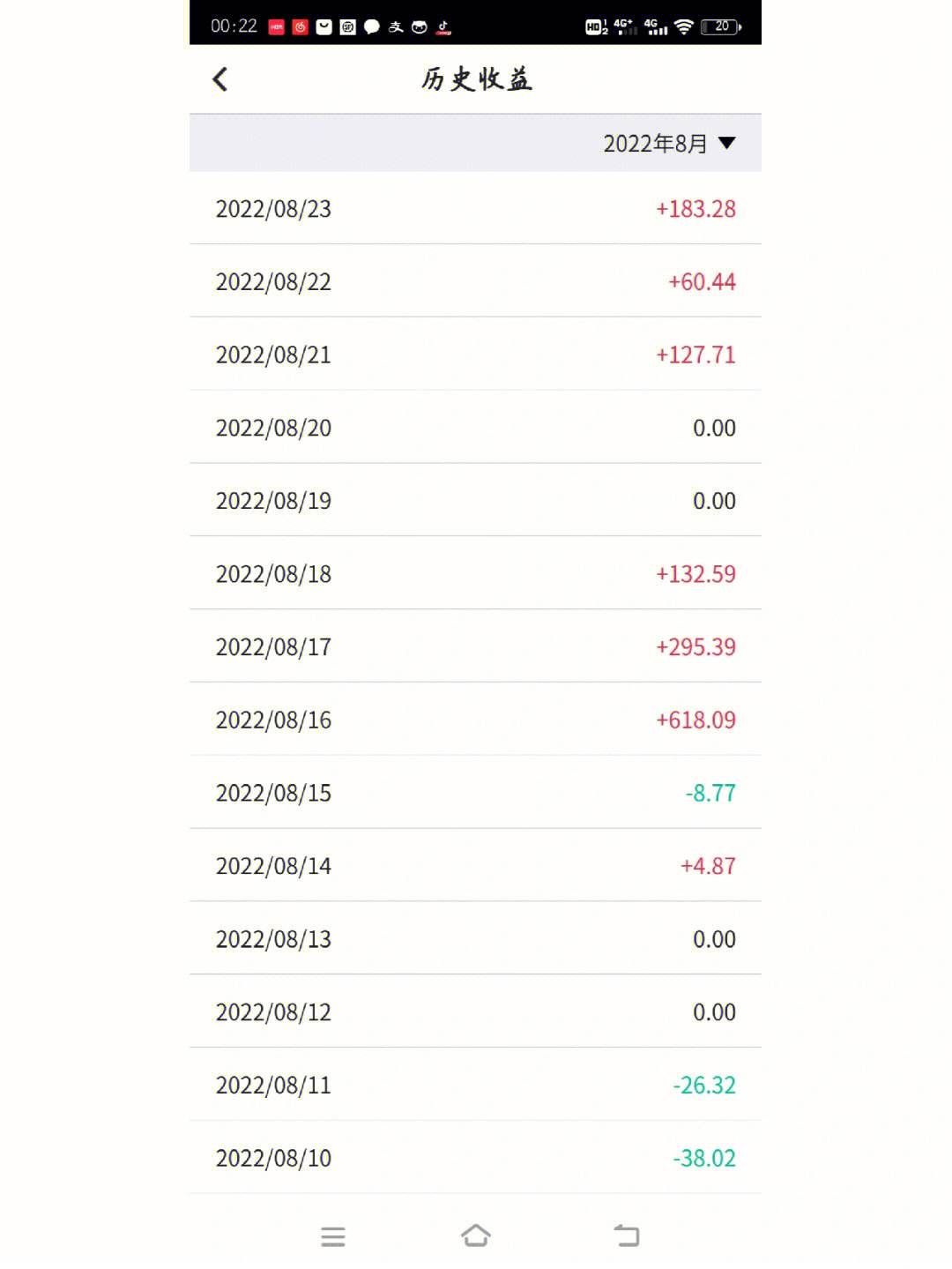Tap the back arrow in header
This screenshot has height=1269, width=952.
tap(220, 79)
